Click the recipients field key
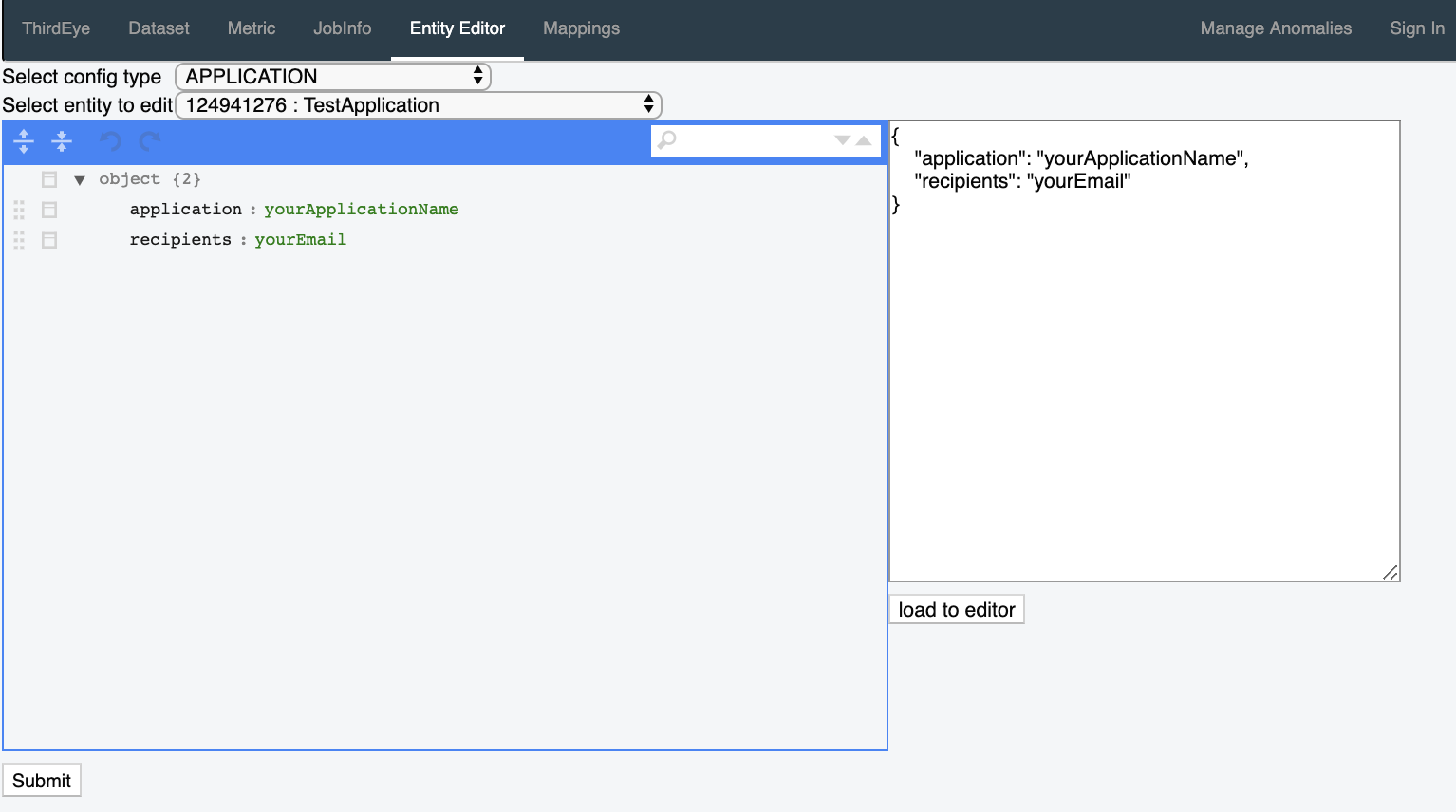1456x812 pixels. 180,240
